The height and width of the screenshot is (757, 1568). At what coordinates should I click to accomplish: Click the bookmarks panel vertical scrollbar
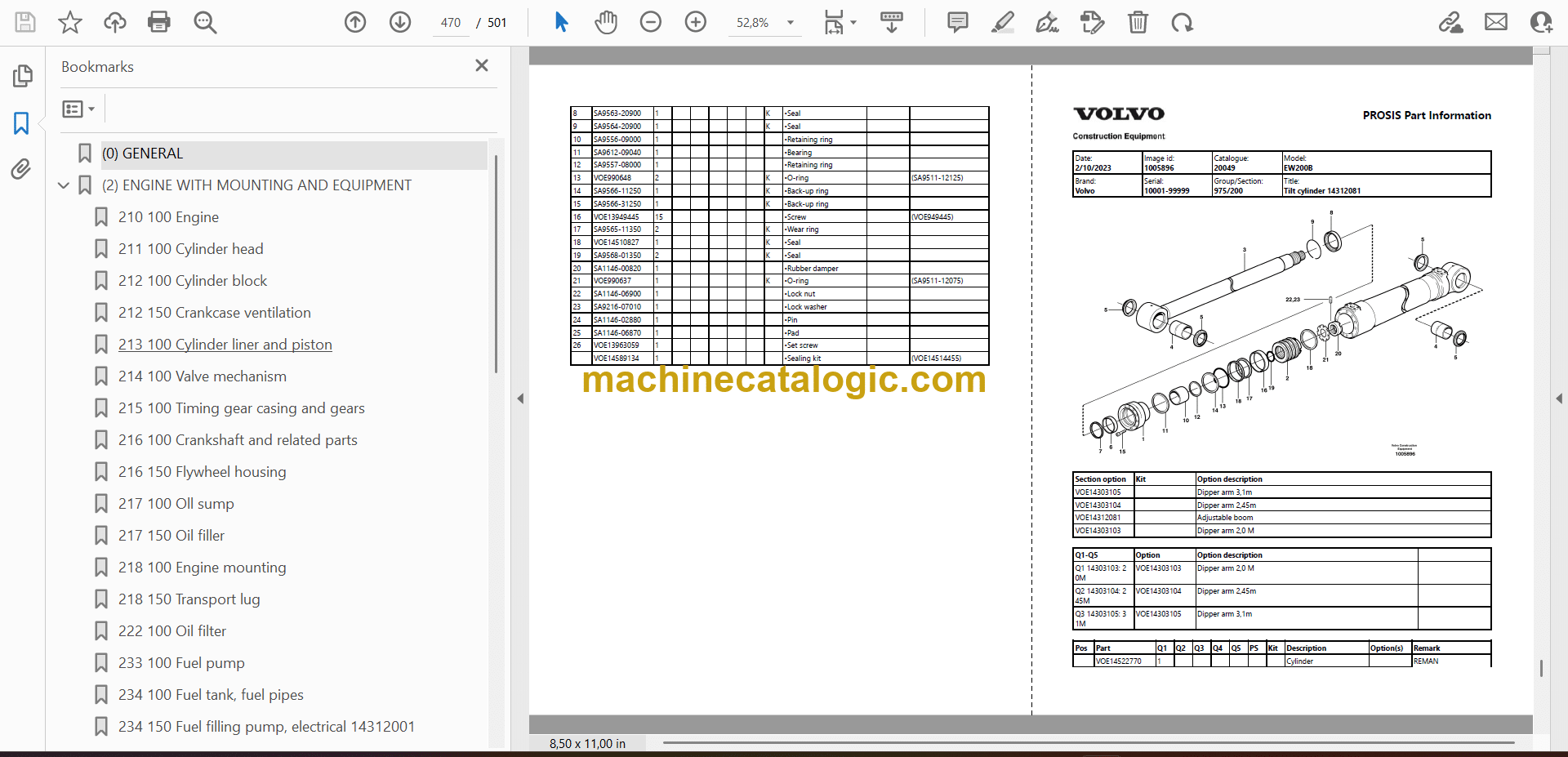pos(496,263)
